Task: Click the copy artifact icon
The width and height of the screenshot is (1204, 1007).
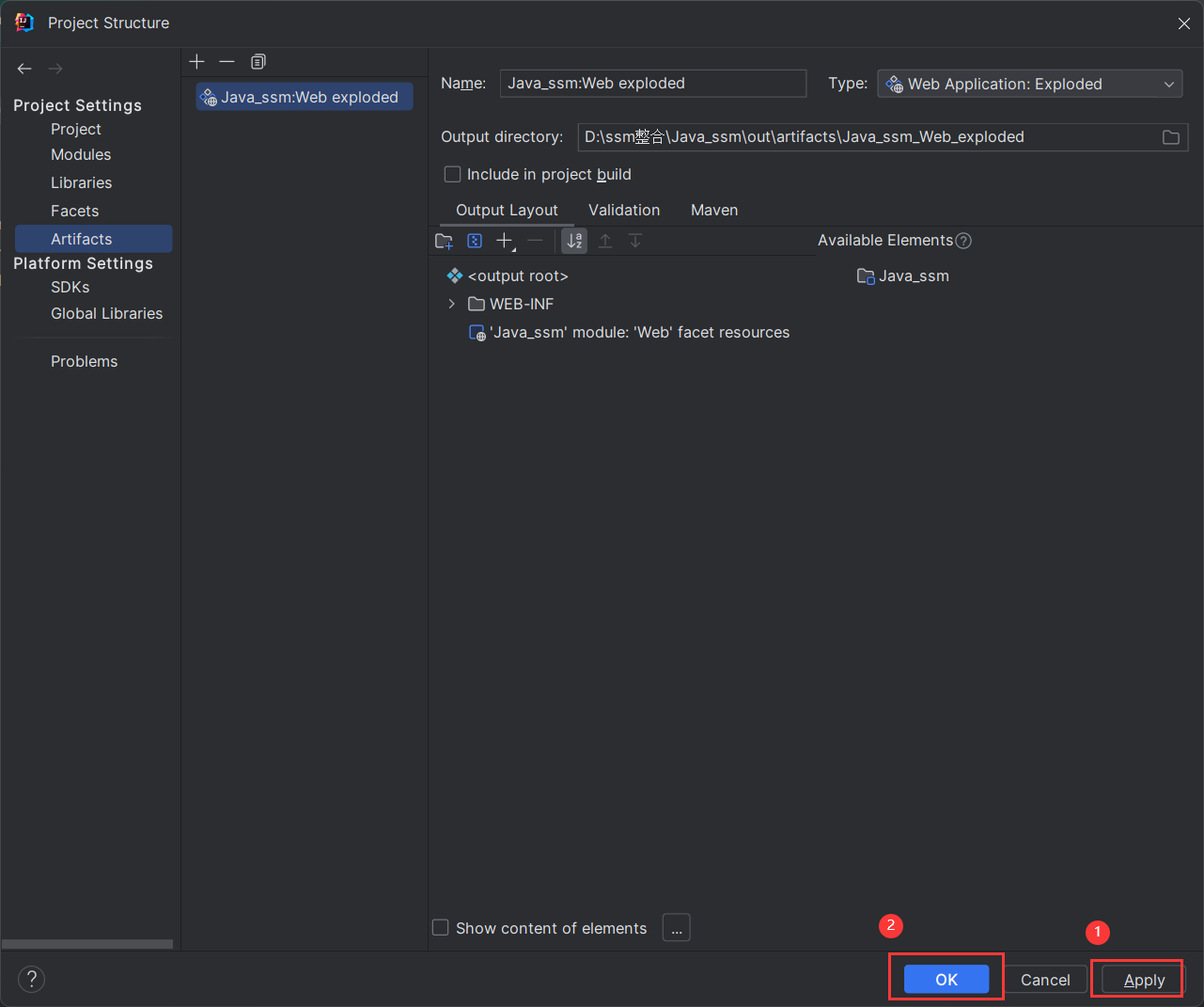Action: click(x=258, y=62)
